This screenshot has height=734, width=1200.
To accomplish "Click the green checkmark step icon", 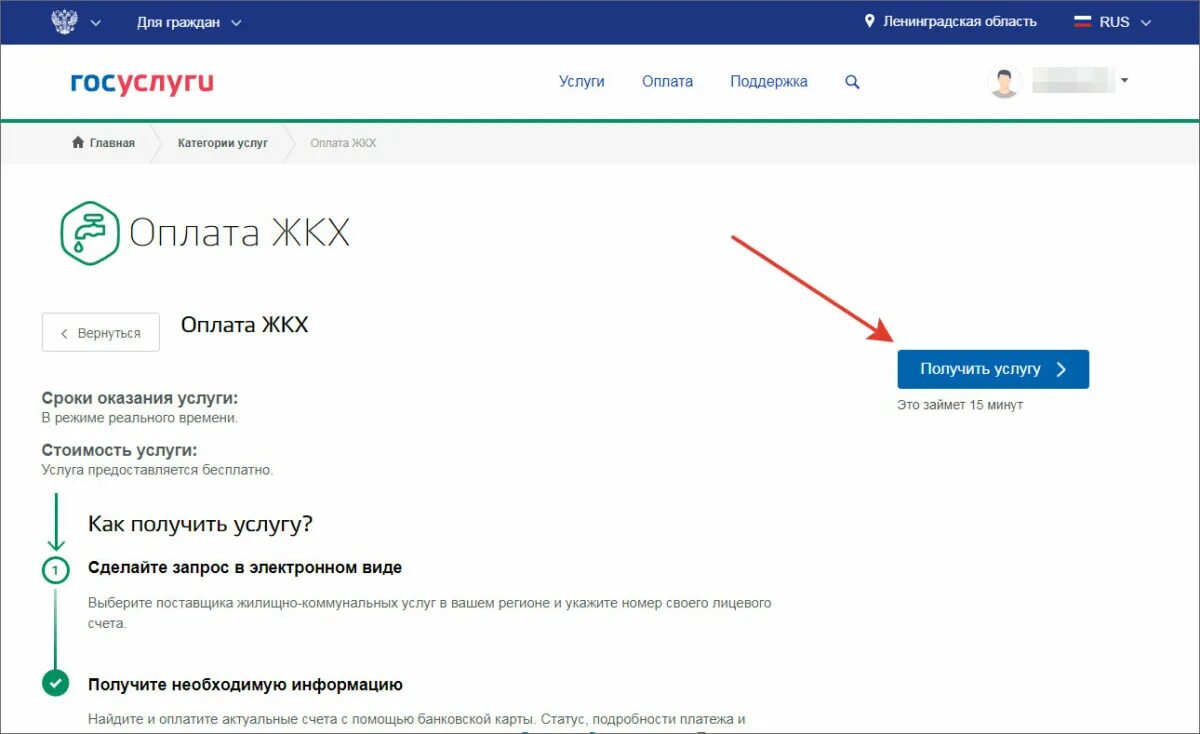I will (x=55, y=684).
